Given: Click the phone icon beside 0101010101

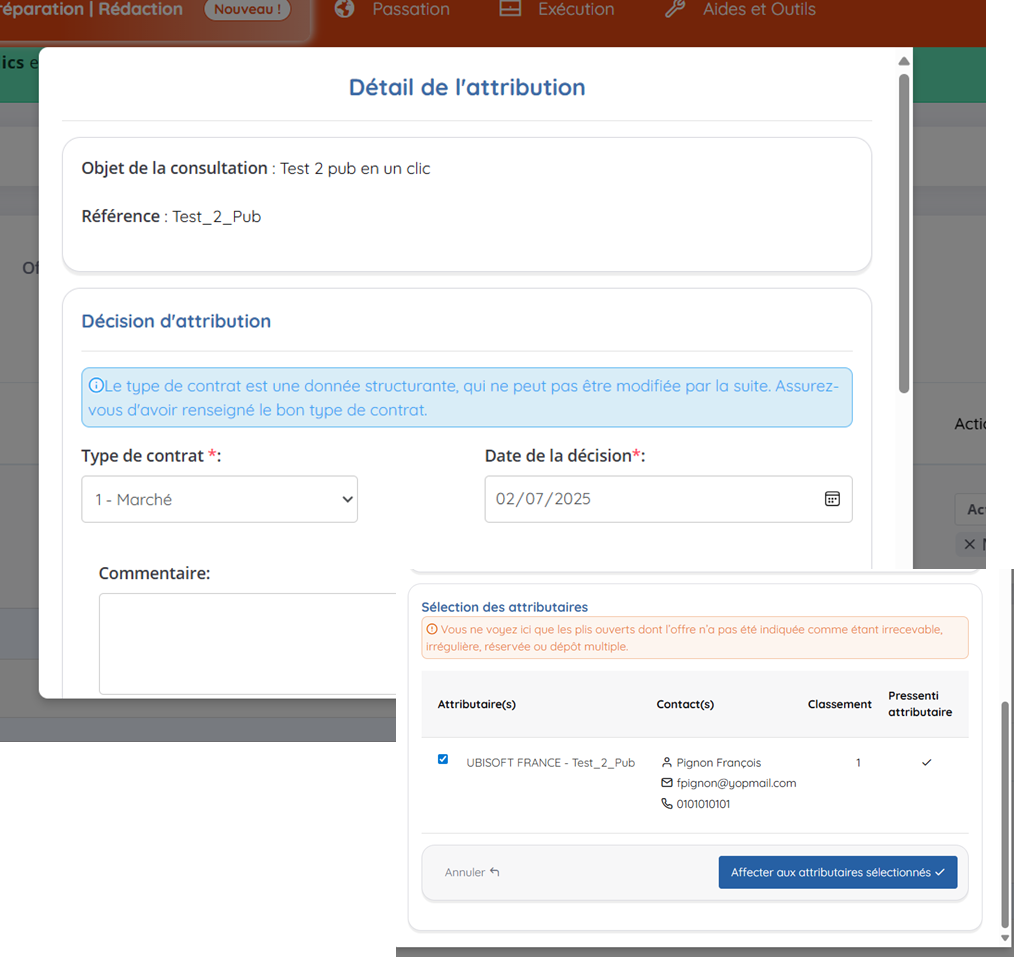Looking at the screenshot, I should pos(667,804).
